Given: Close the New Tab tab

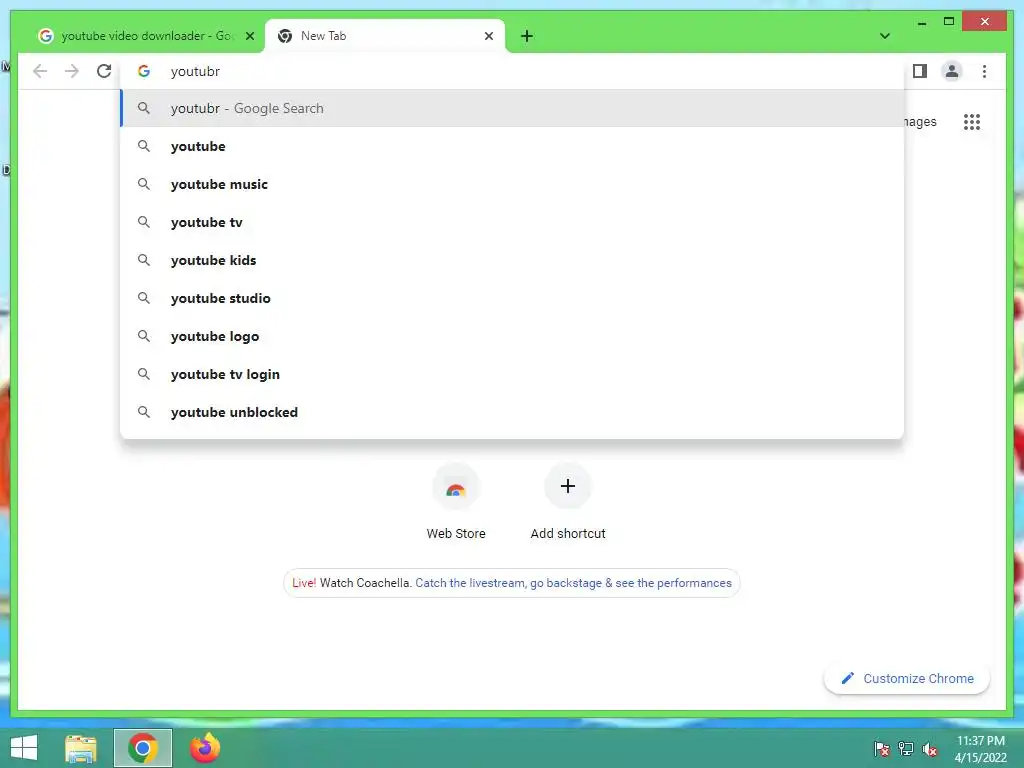Looking at the screenshot, I should tap(488, 36).
